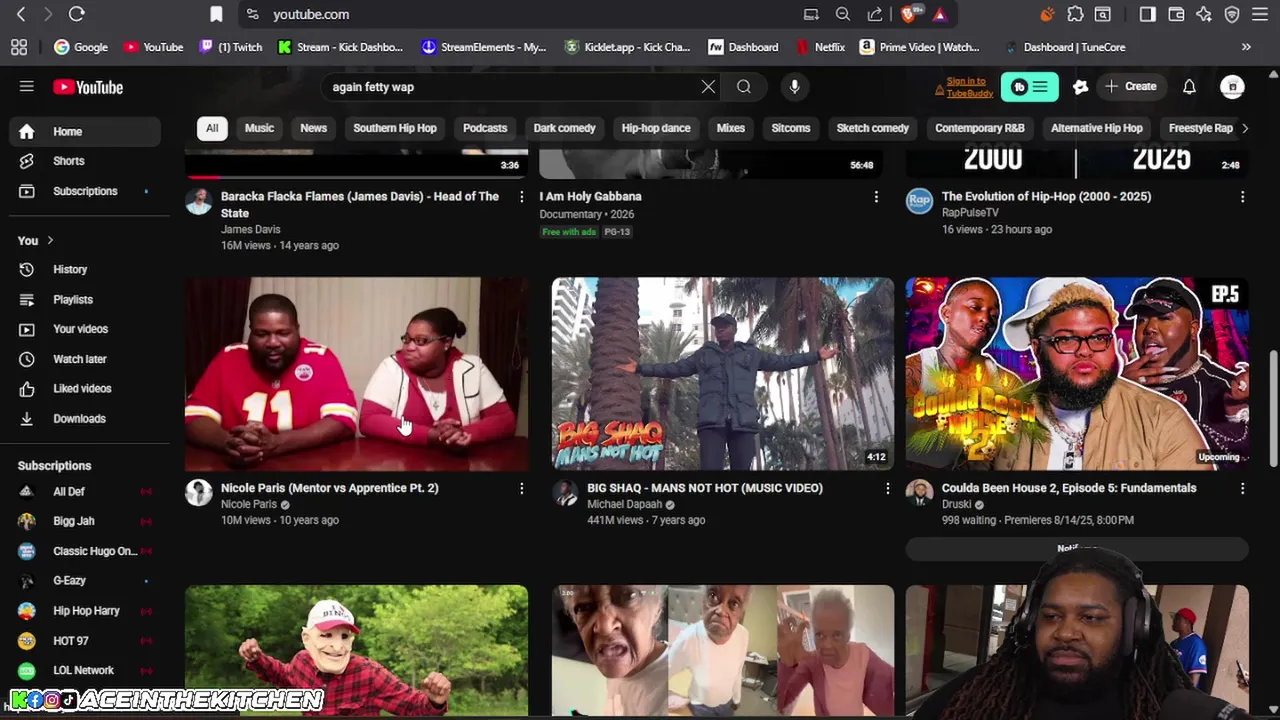This screenshot has width=1280, height=720.
Task: Go back with browser back arrow
Action: pos(21,14)
